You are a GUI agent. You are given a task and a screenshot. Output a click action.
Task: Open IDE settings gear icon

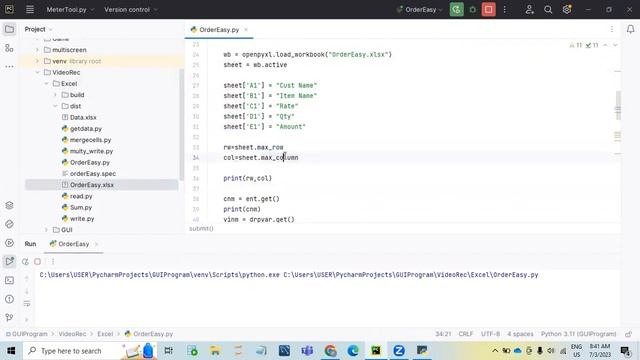[x=567, y=9]
